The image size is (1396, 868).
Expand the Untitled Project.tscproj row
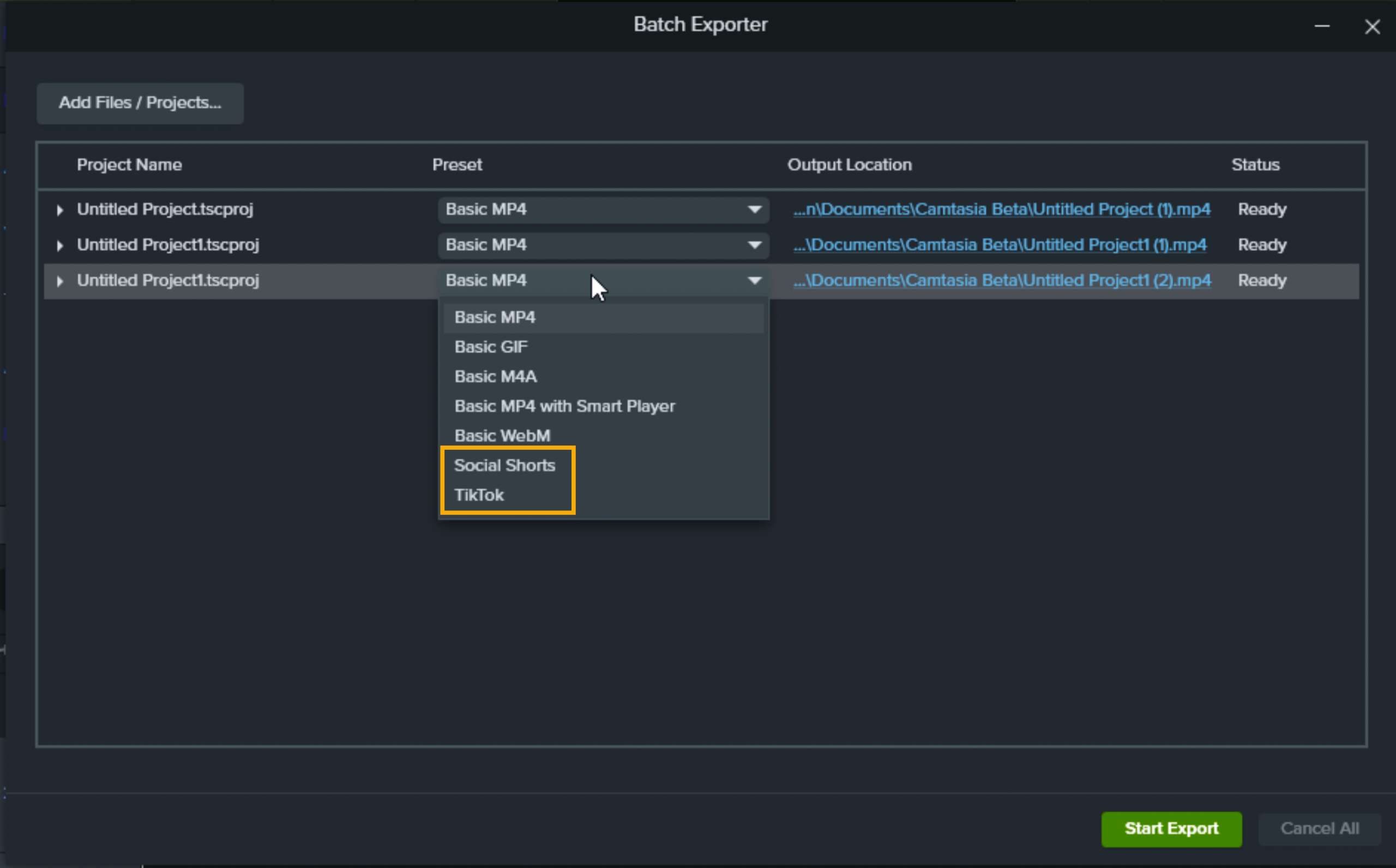[x=59, y=210]
